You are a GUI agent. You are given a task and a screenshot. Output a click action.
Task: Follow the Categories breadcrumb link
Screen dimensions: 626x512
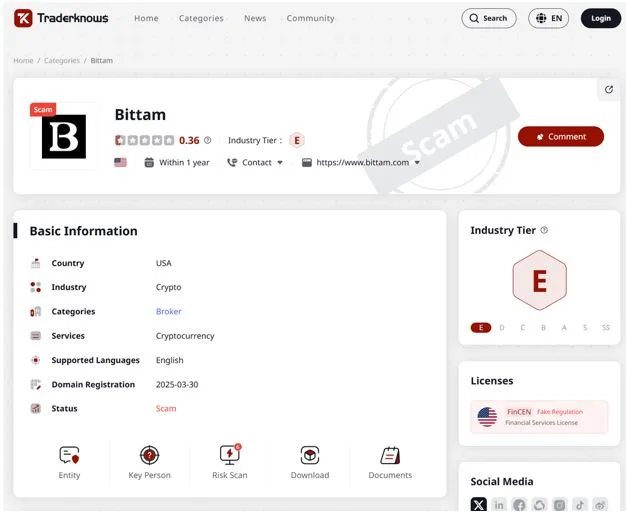[x=62, y=60]
